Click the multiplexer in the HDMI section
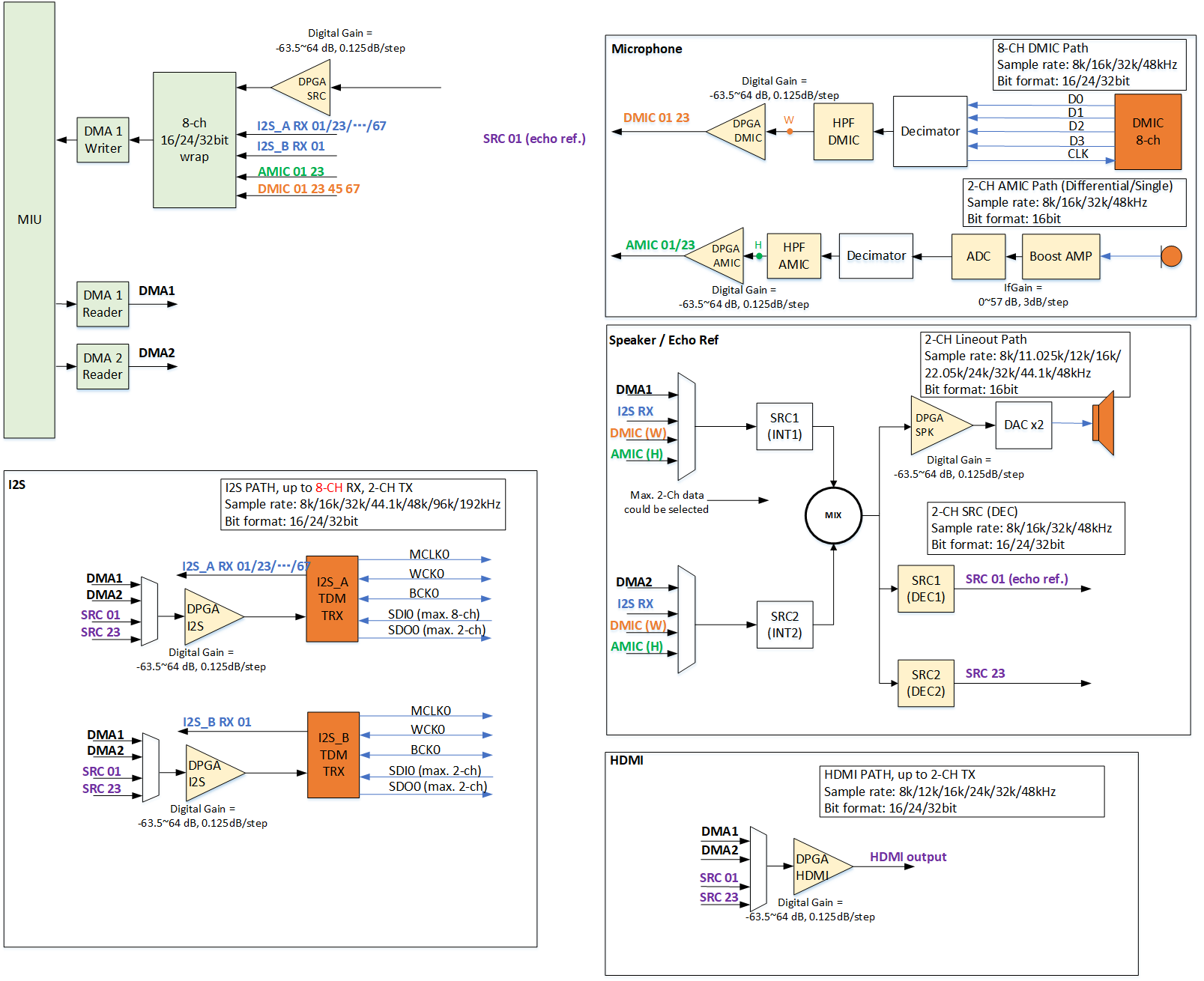The width and height of the screenshot is (1204, 981). (x=758, y=869)
